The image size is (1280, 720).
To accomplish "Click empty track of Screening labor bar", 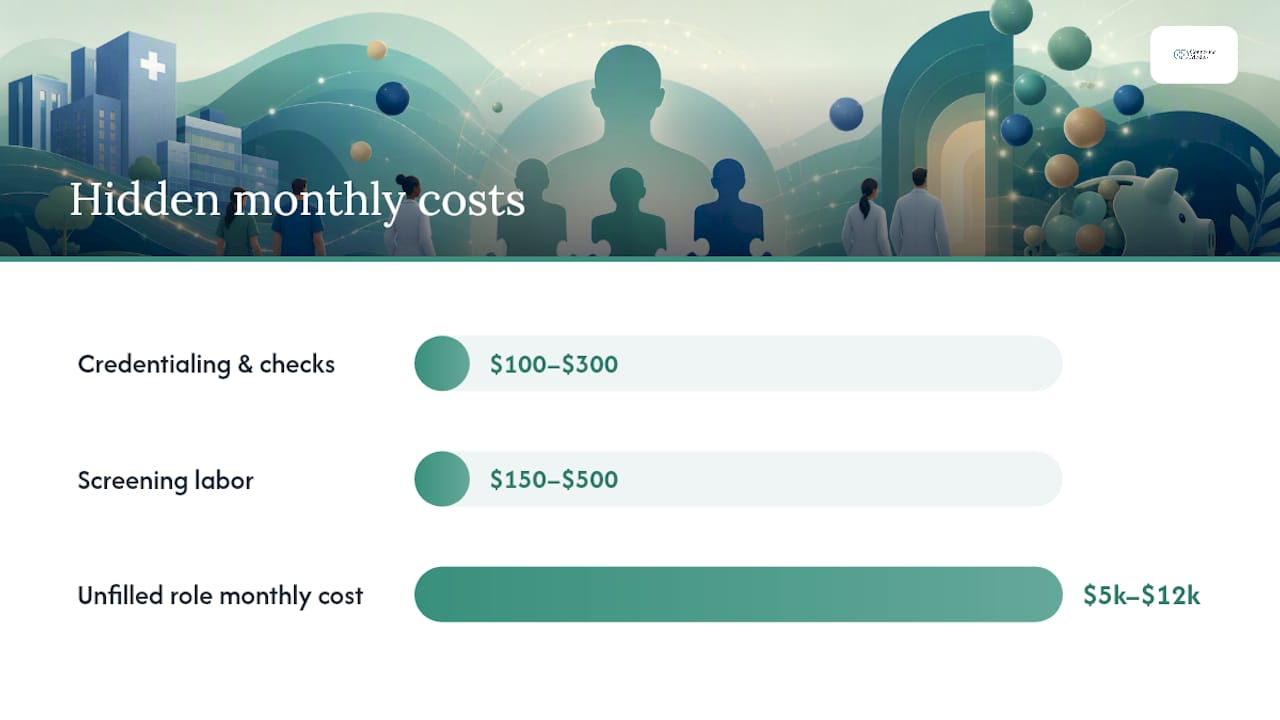I will click(840, 479).
